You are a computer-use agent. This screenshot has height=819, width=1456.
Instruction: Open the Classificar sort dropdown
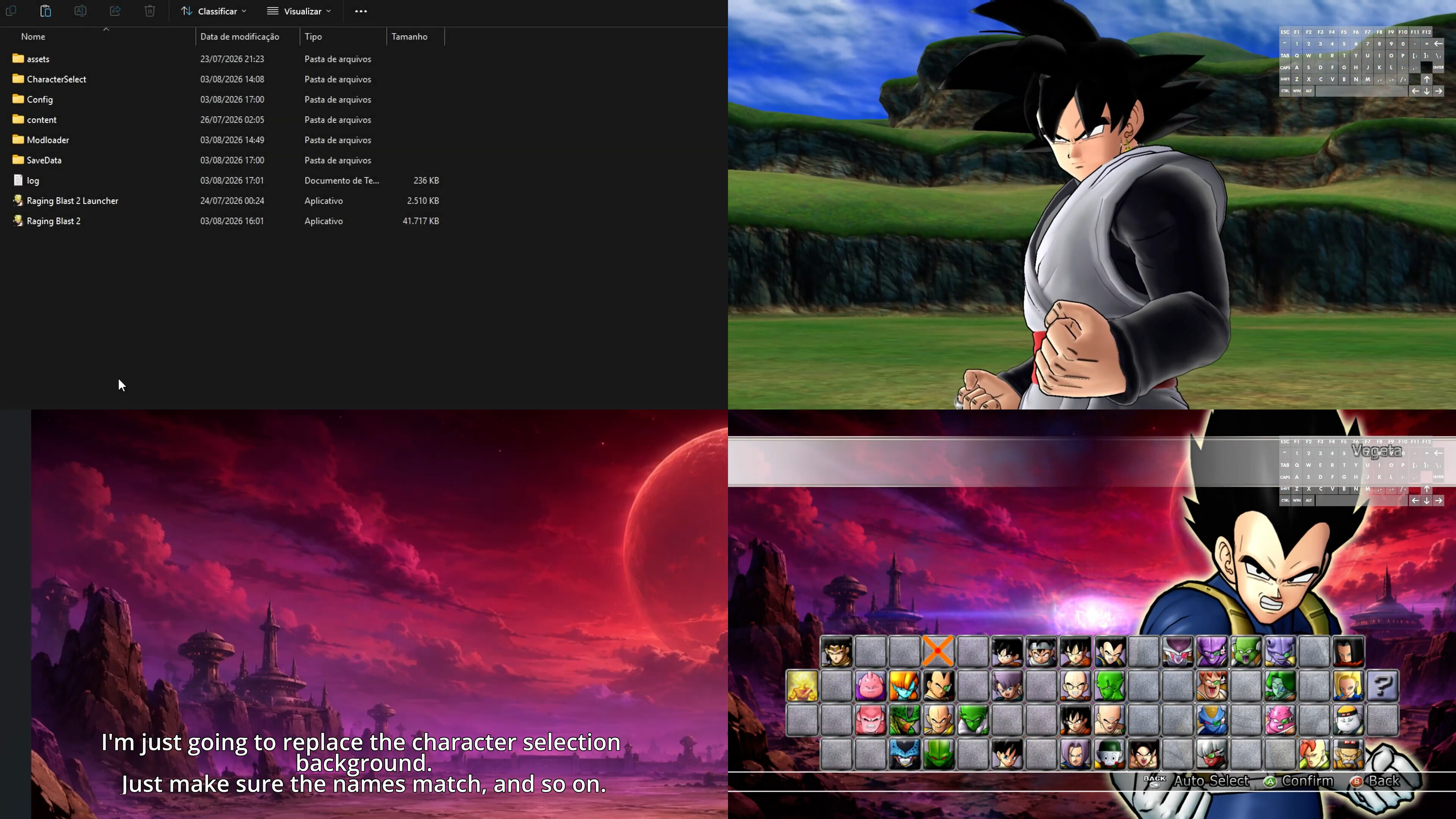213,11
